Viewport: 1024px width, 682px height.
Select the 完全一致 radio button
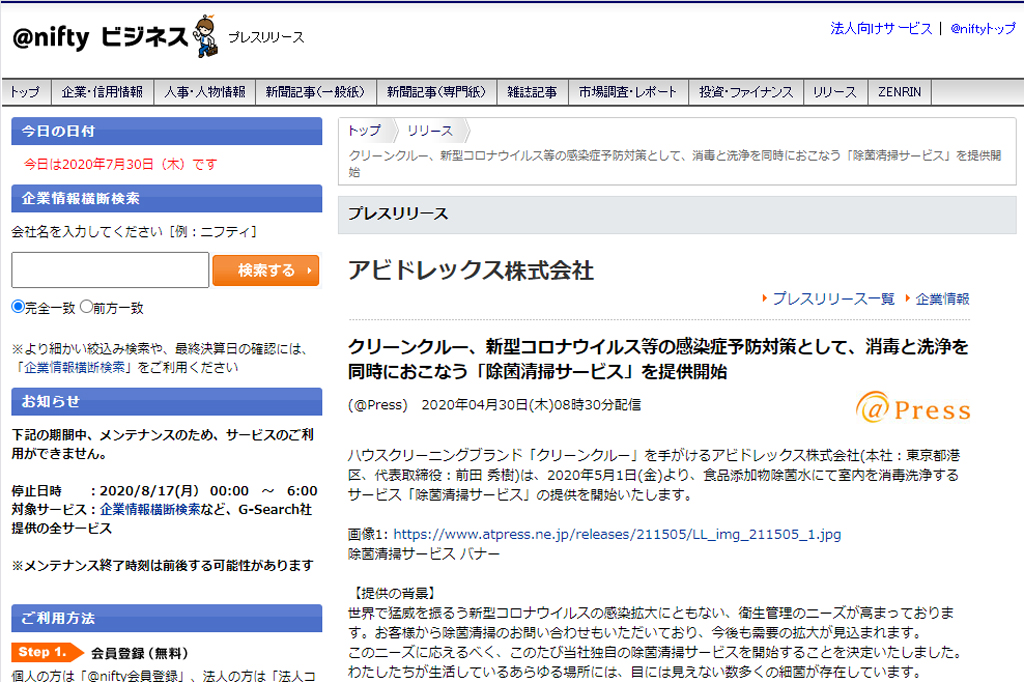point(18,306)
